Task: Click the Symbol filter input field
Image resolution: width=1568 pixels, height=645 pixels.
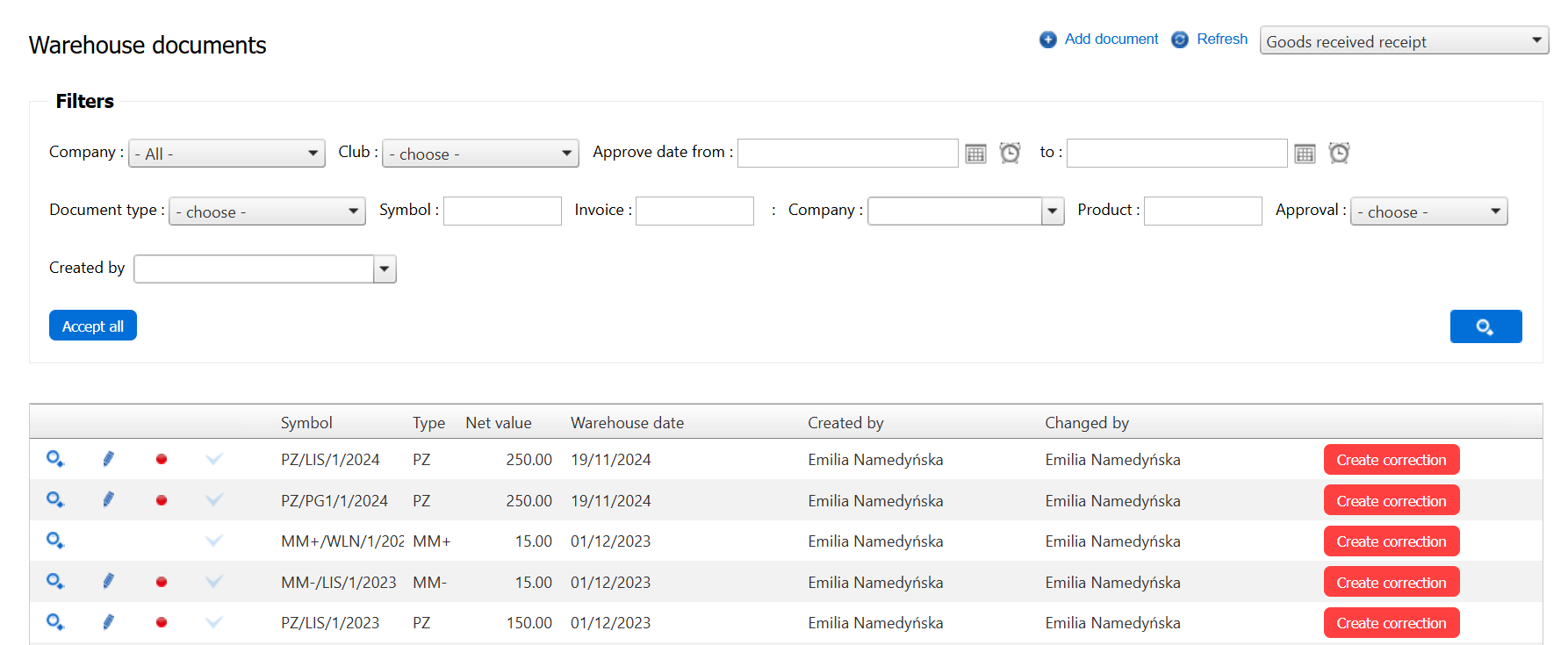Action: point(502,211)
